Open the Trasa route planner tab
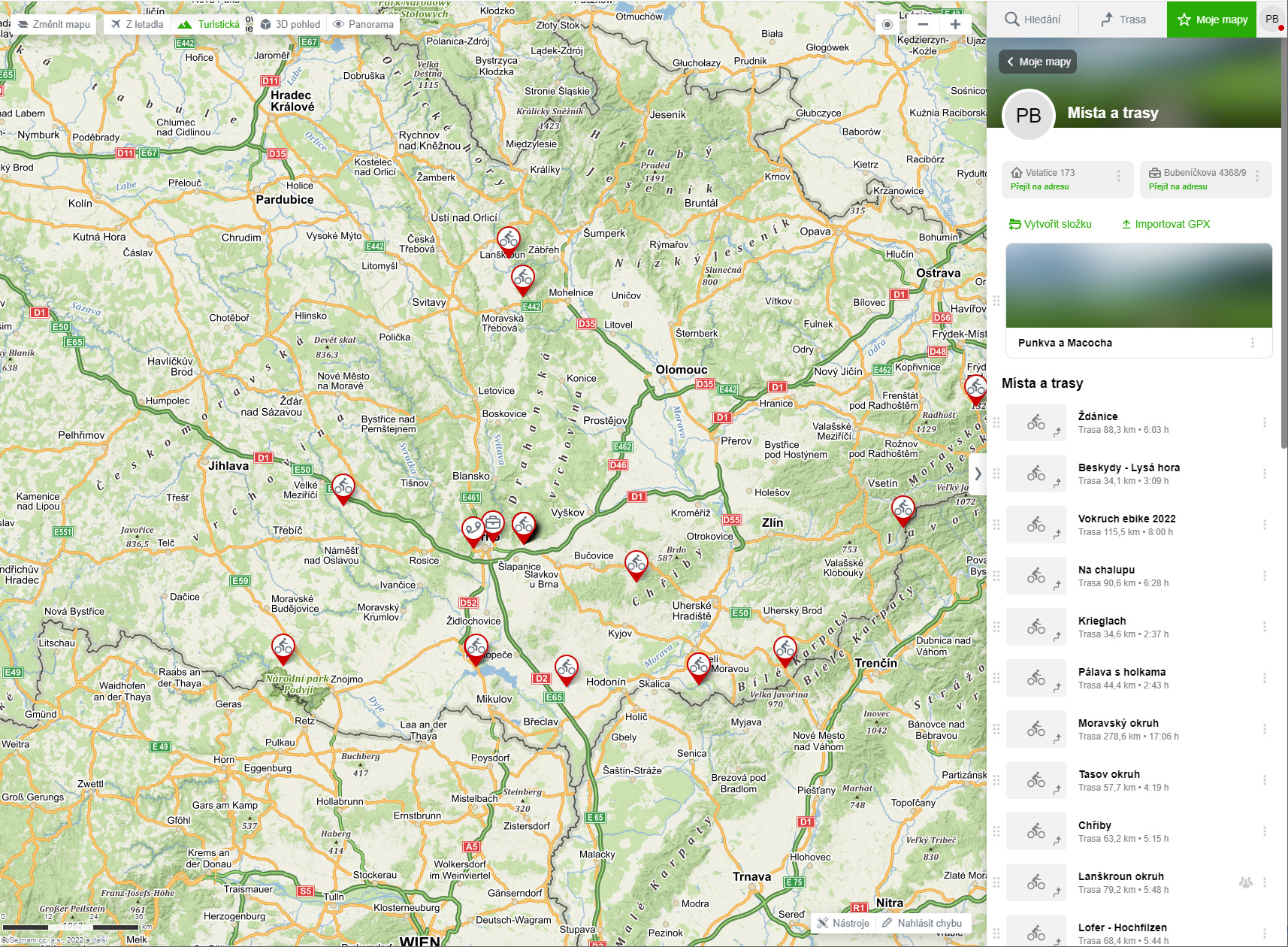Viewport: 1288px width, 947px height. pos(1123,20)
